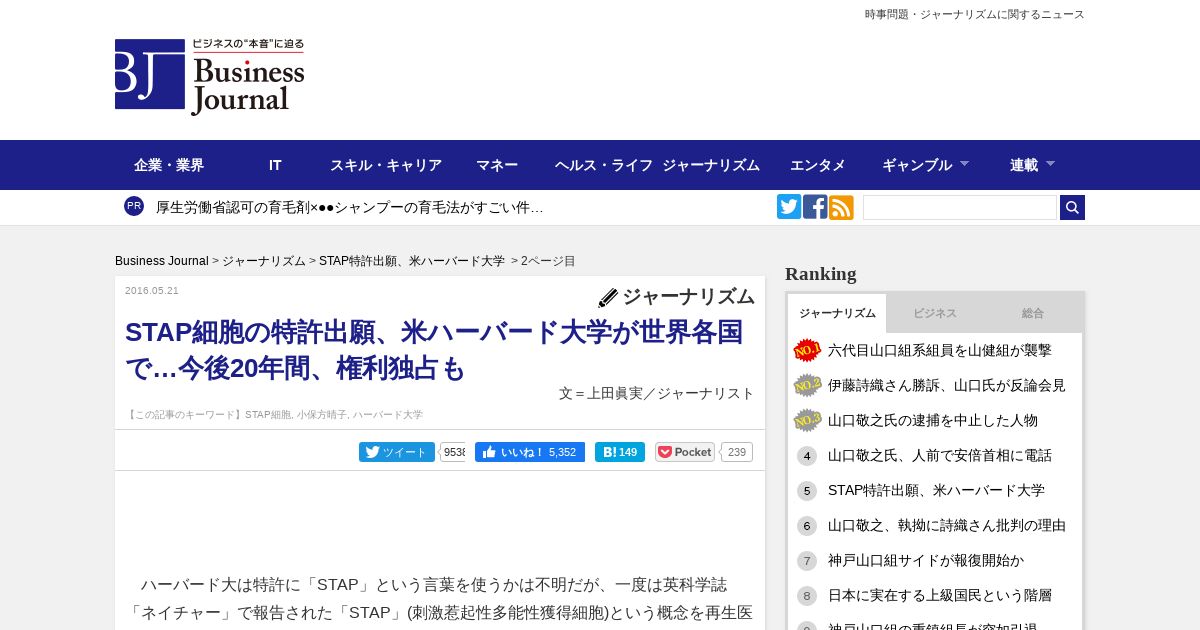Share article with ツイート button
1200x630 pixels.
click(x=397, y=452)
